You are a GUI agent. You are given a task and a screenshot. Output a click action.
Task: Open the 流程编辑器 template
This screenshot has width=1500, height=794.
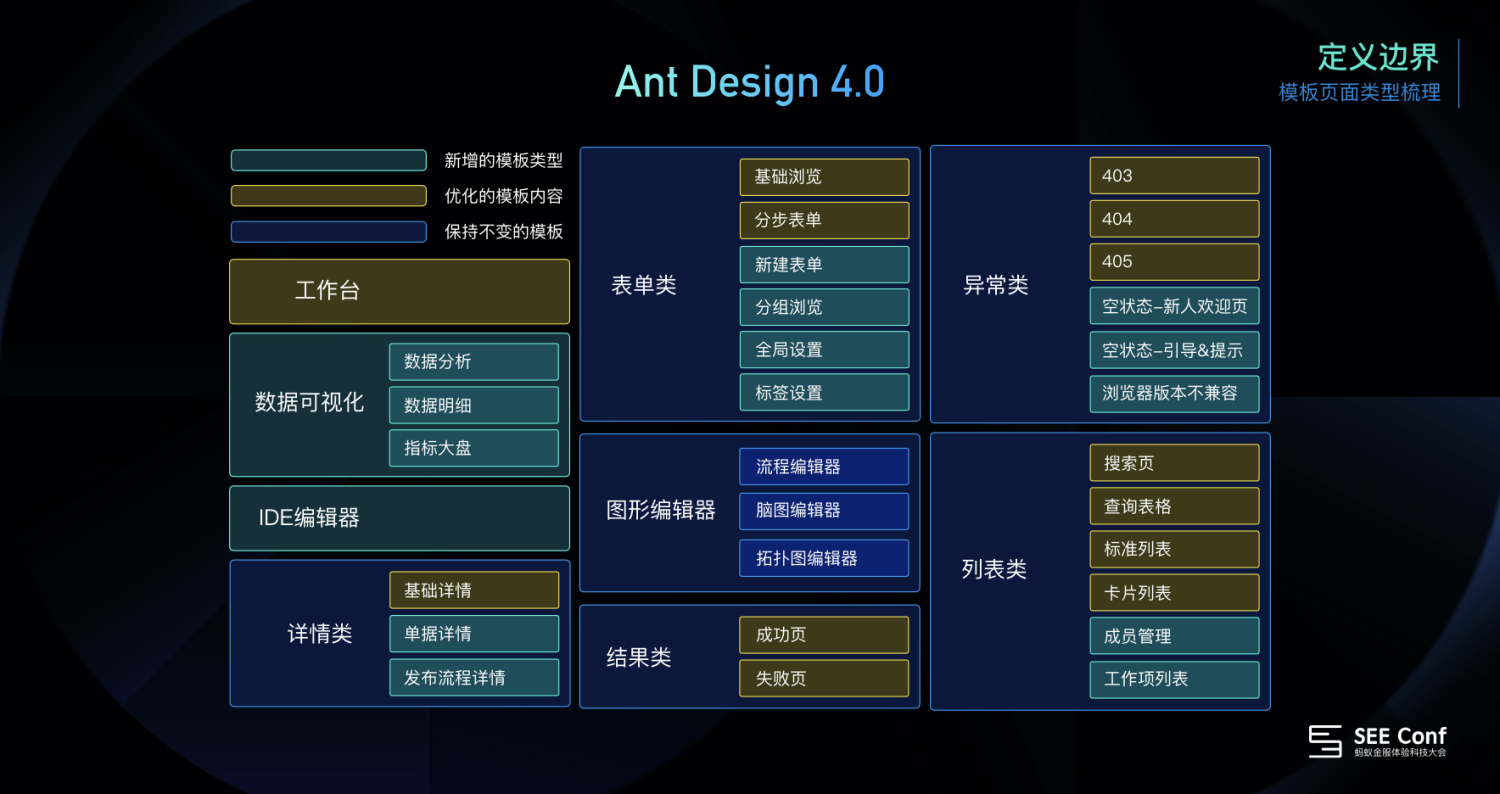coord(824,466)
